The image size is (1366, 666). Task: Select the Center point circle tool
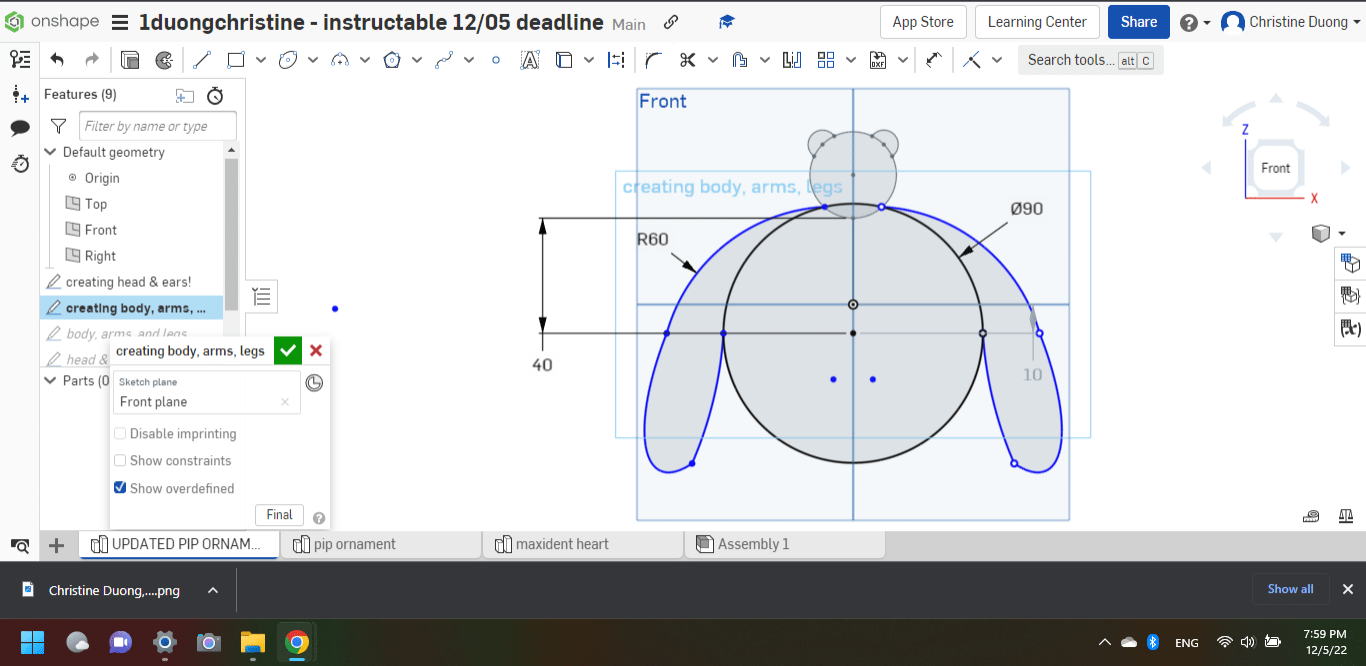[x=288, y=60]
